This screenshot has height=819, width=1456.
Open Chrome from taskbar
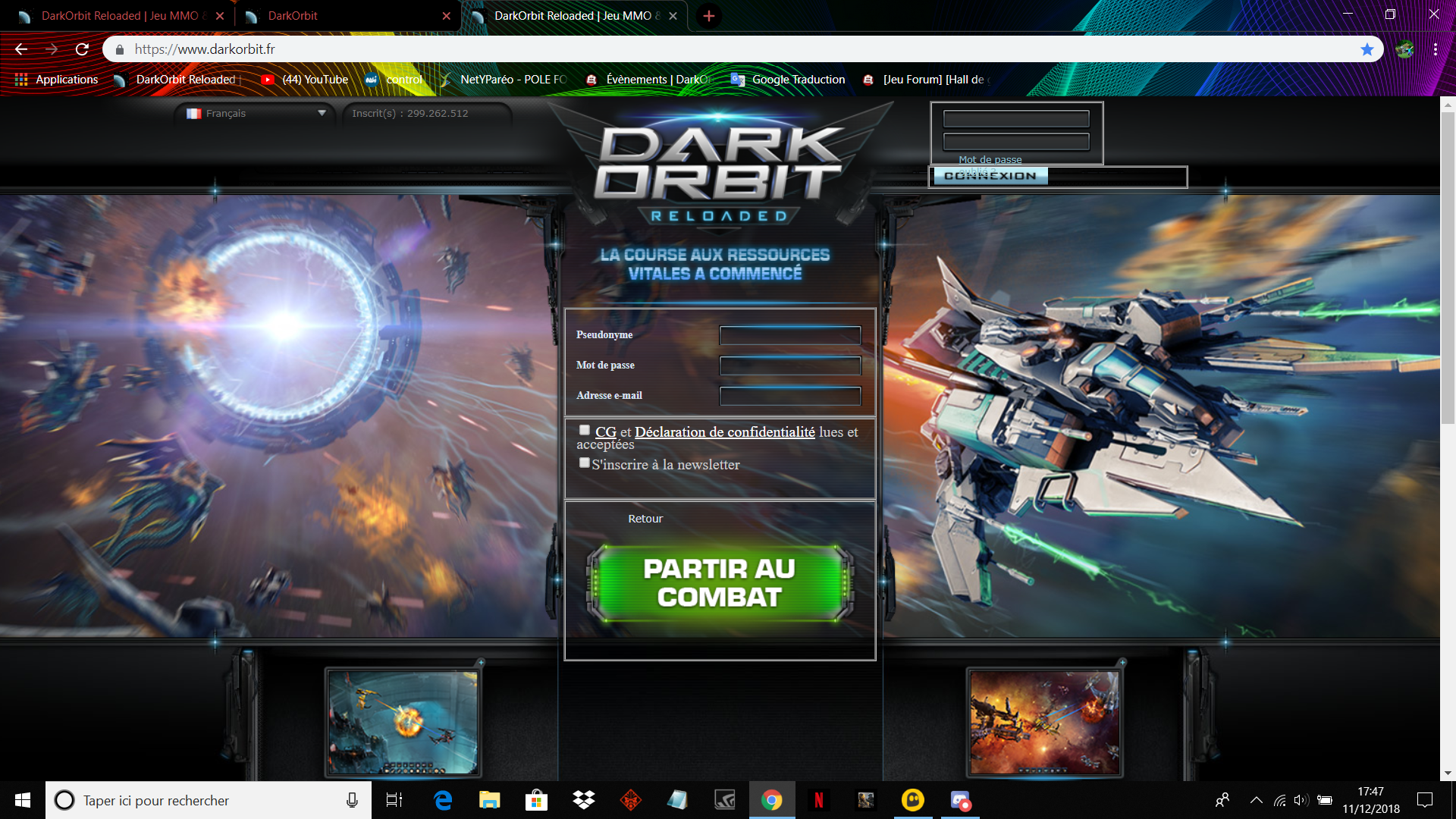pyautogui.click(x=772, y=800)
